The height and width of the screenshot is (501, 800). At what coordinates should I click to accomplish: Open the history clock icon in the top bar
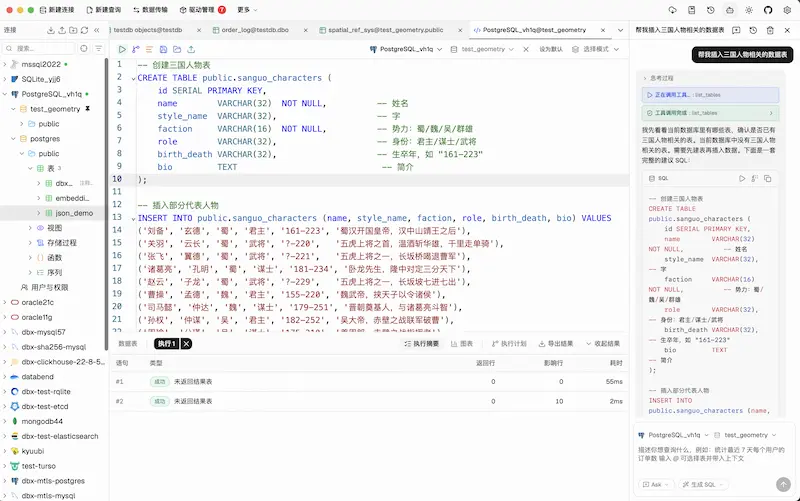[711, 10]
